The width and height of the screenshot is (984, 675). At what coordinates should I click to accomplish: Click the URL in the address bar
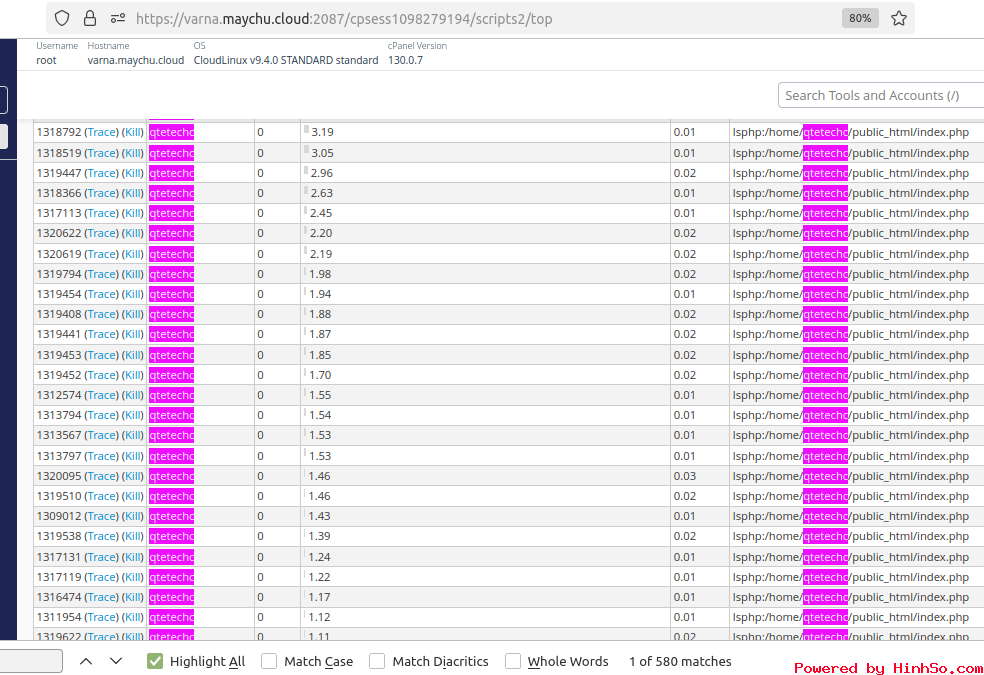[344, 19]
